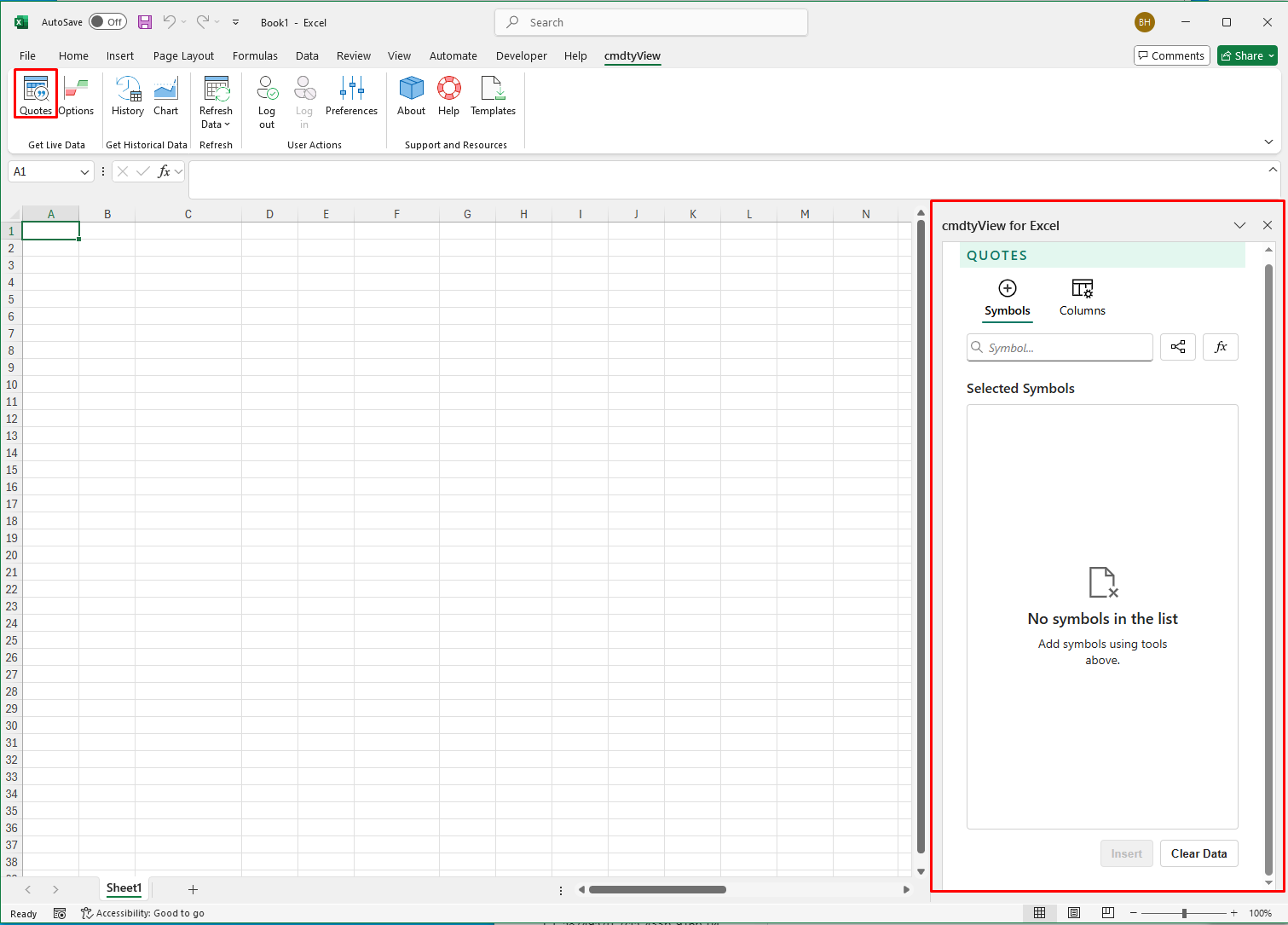Click the Log out icon
Viewport: 1288px width, 925px height.
pyautogui.click(x=267, y=89)
